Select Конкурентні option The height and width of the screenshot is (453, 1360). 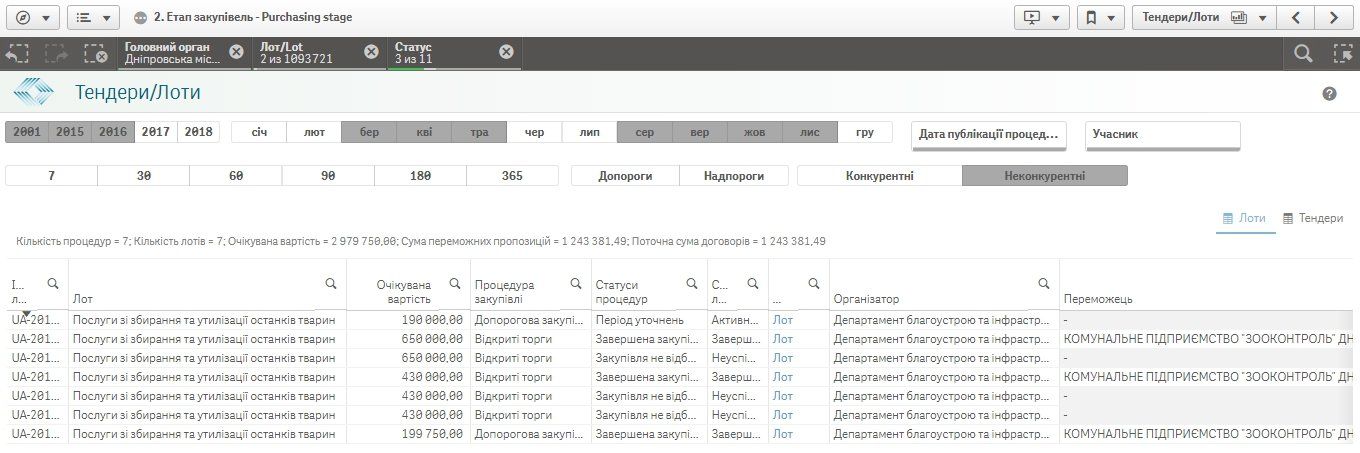(880, 176)
